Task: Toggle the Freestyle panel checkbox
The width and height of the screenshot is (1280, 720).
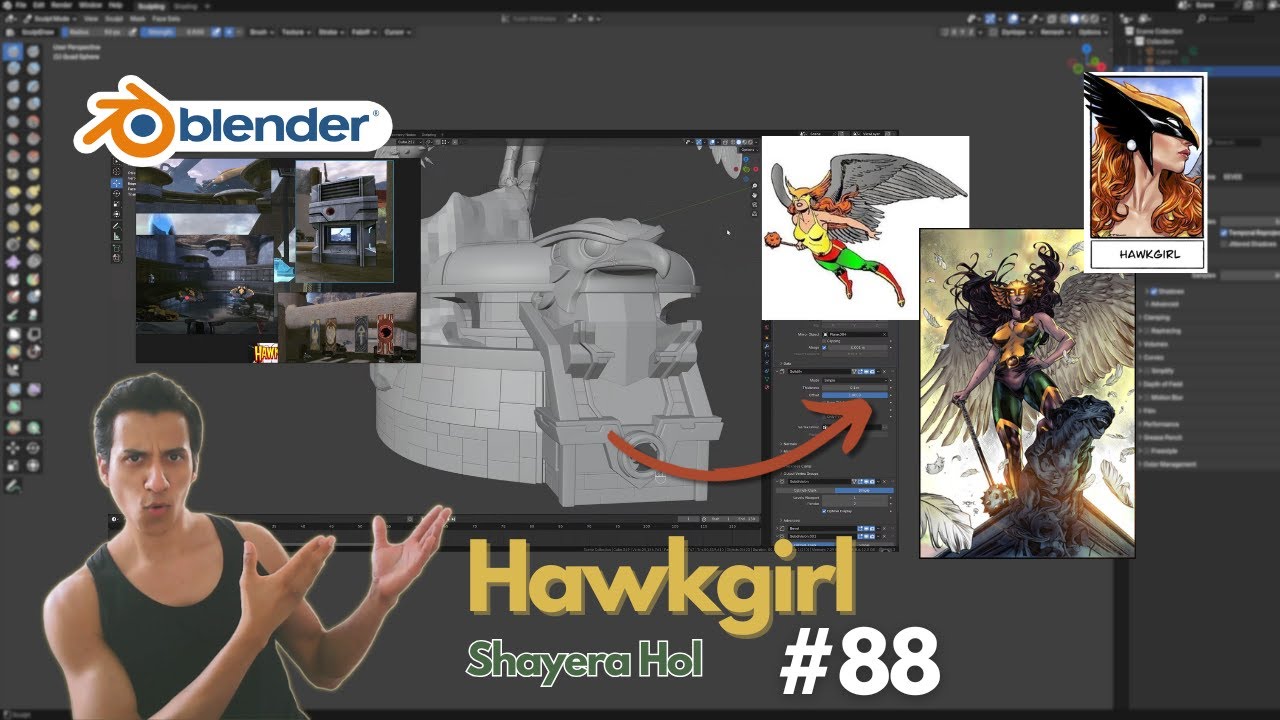Action: 1148,451
